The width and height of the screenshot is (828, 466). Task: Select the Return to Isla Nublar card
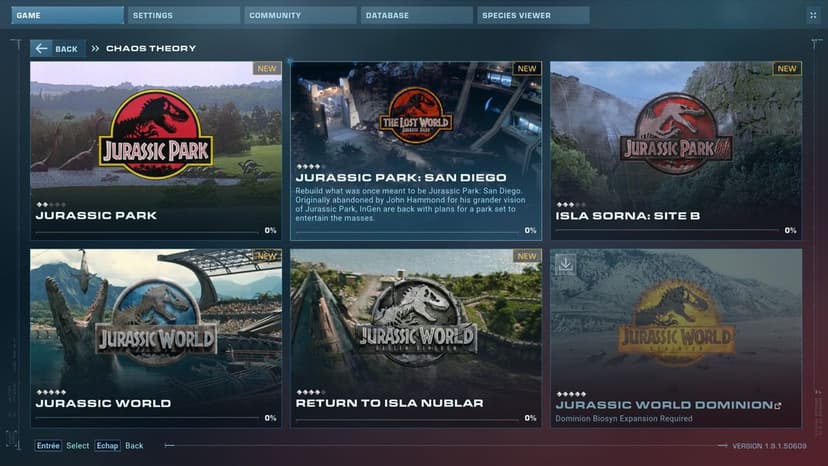(416, 338)
